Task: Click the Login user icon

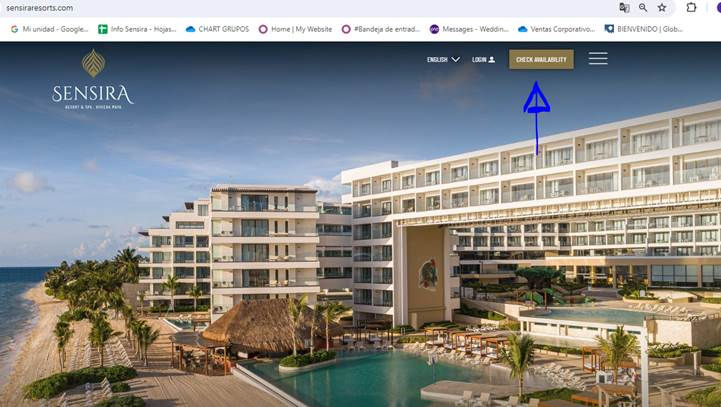Action: pos(492,59)
